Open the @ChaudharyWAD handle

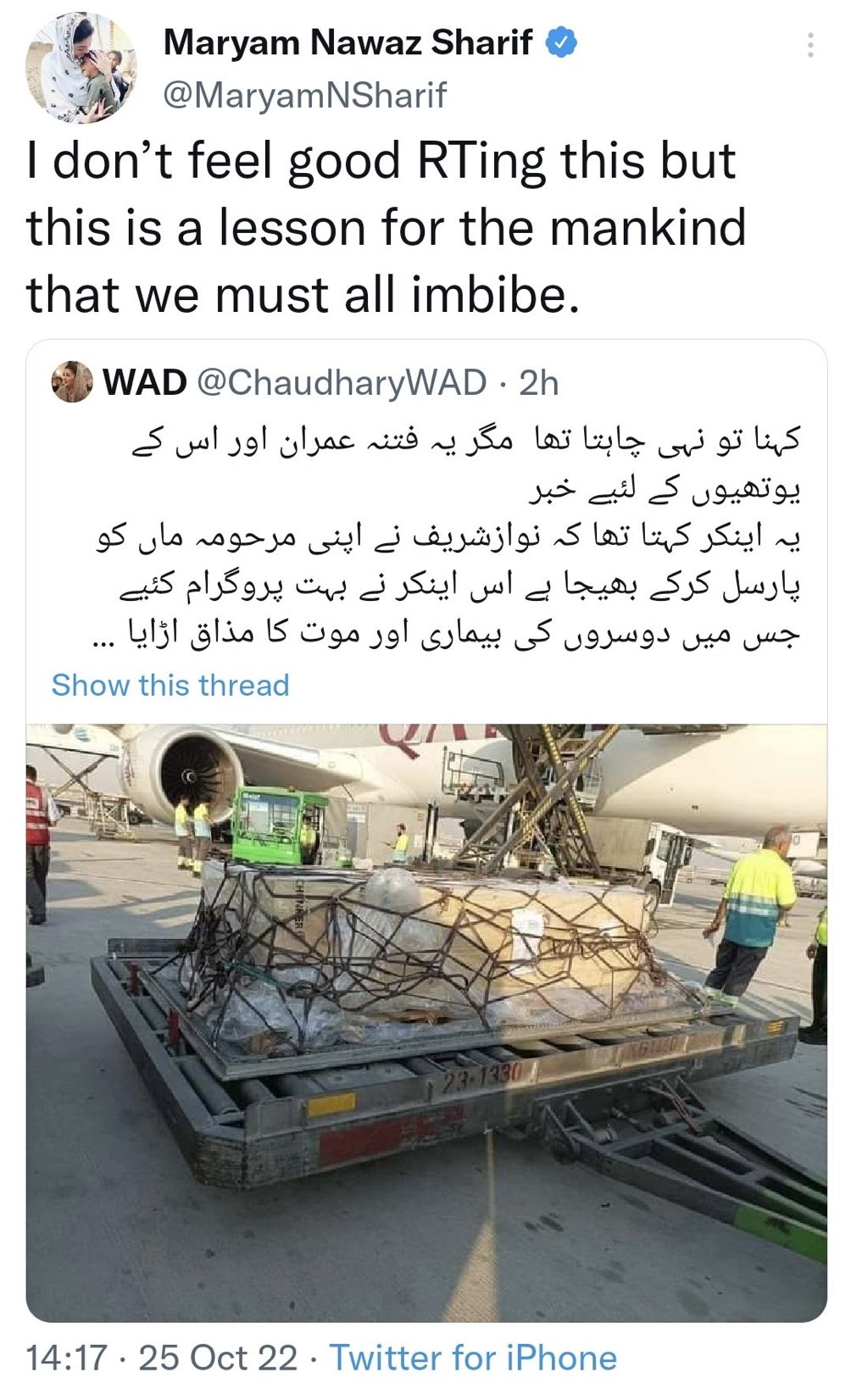point(342,383)
